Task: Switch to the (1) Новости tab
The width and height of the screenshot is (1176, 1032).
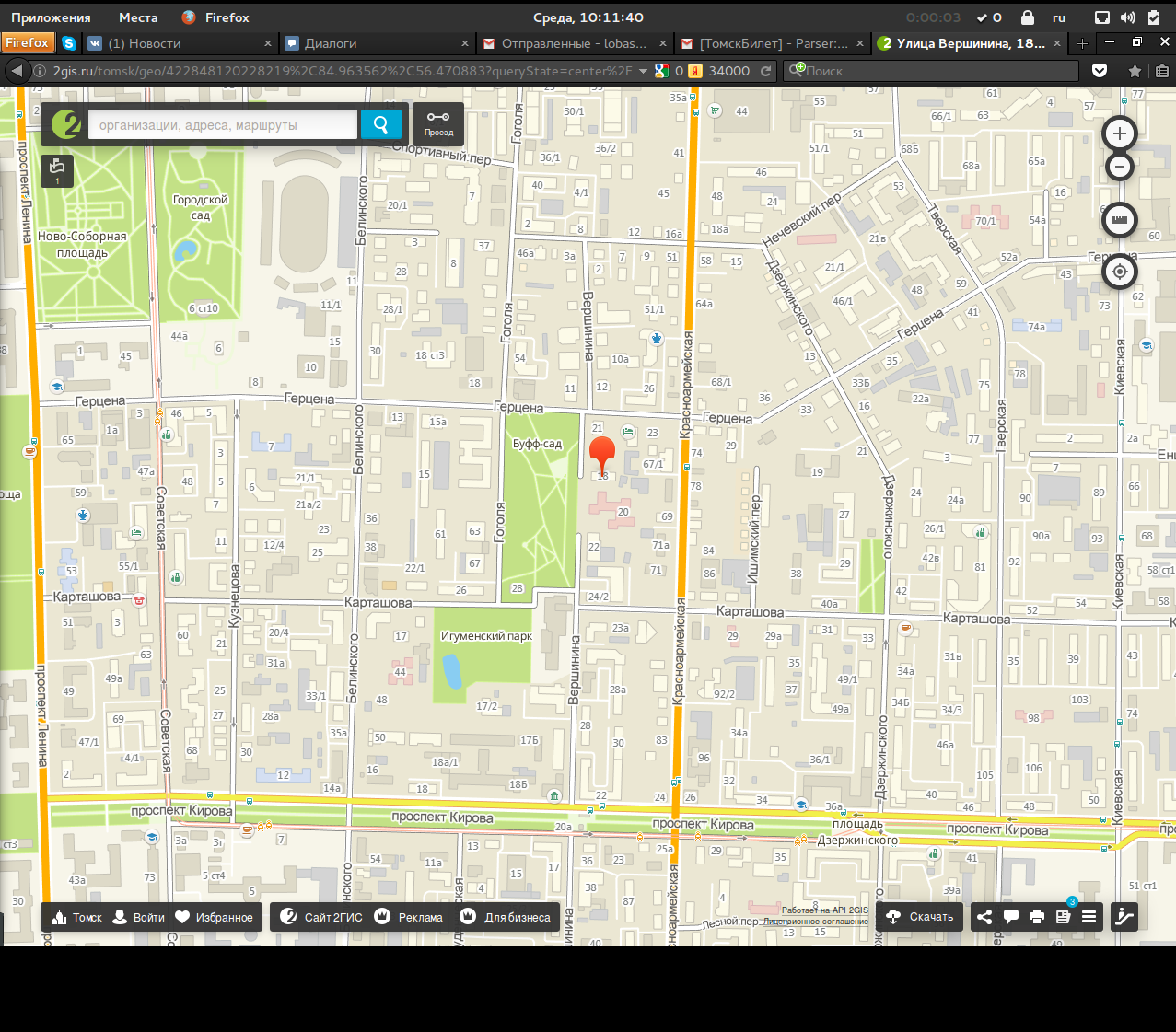Action: pyautogui.click(x=180, y=43)
